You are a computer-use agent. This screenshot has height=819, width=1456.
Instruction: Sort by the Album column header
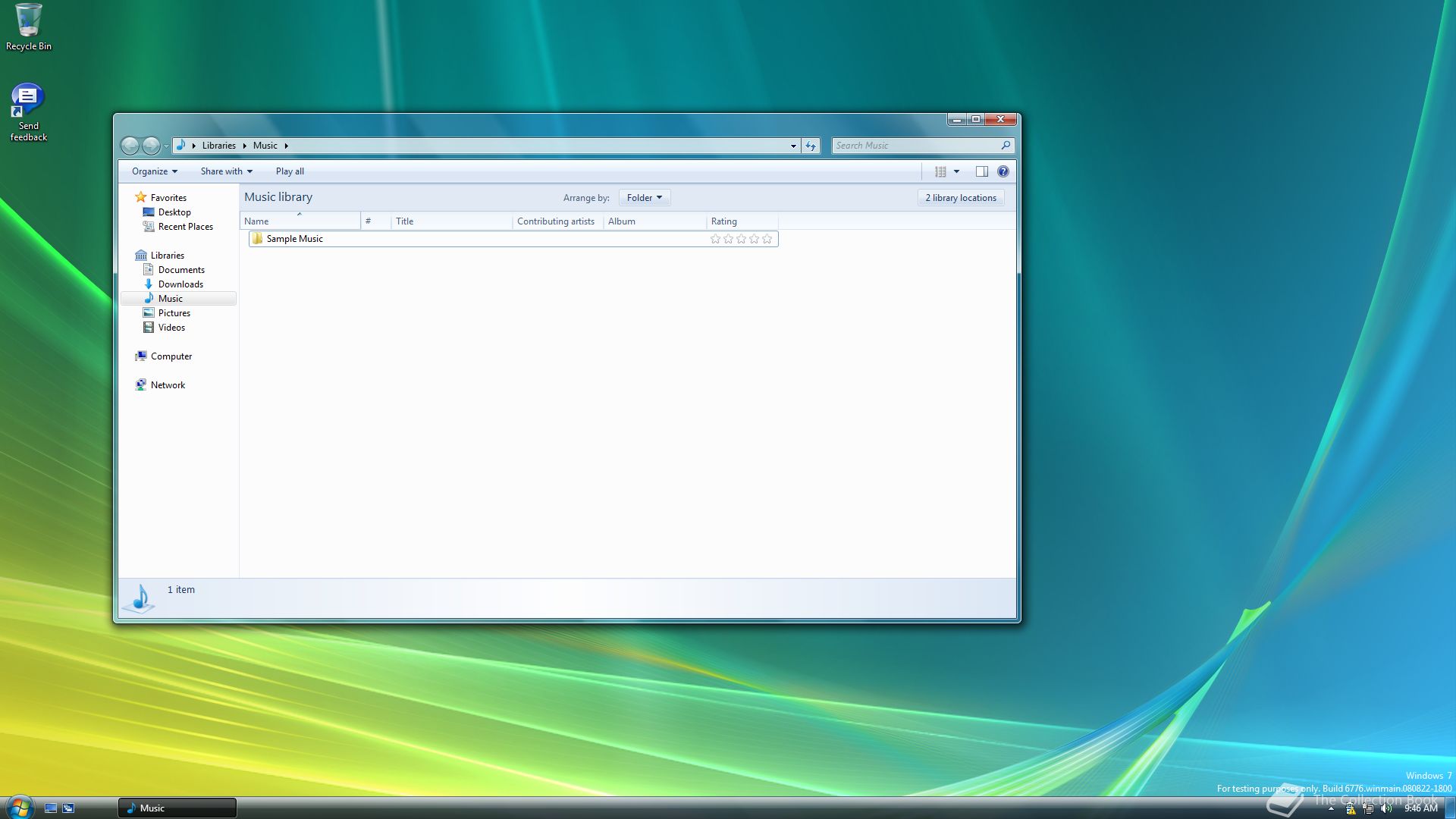[x=655, y=221]
